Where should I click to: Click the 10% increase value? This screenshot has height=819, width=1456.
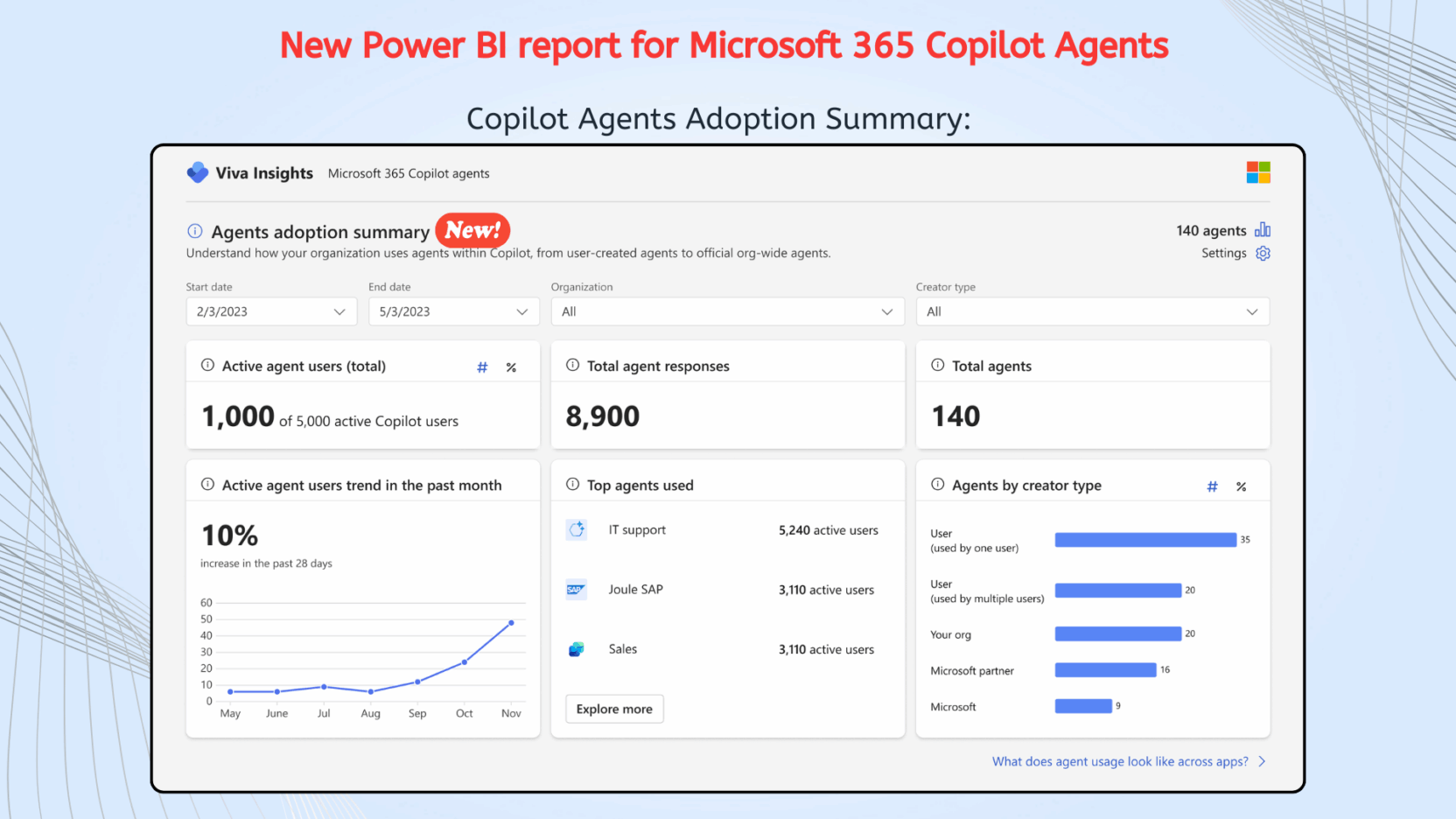pyautogui.click(x=230, y=535)
